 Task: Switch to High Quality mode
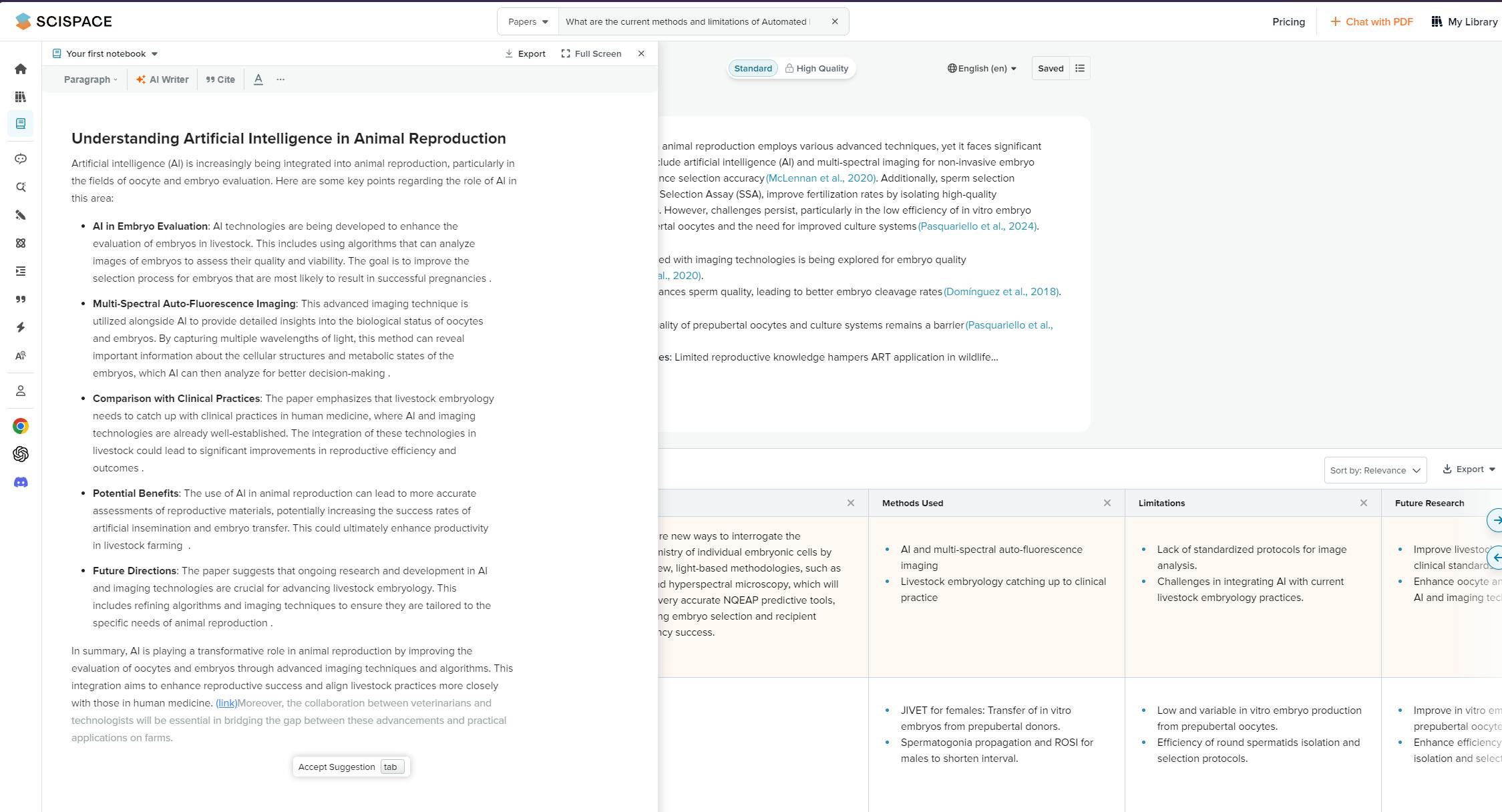(816, 68)
